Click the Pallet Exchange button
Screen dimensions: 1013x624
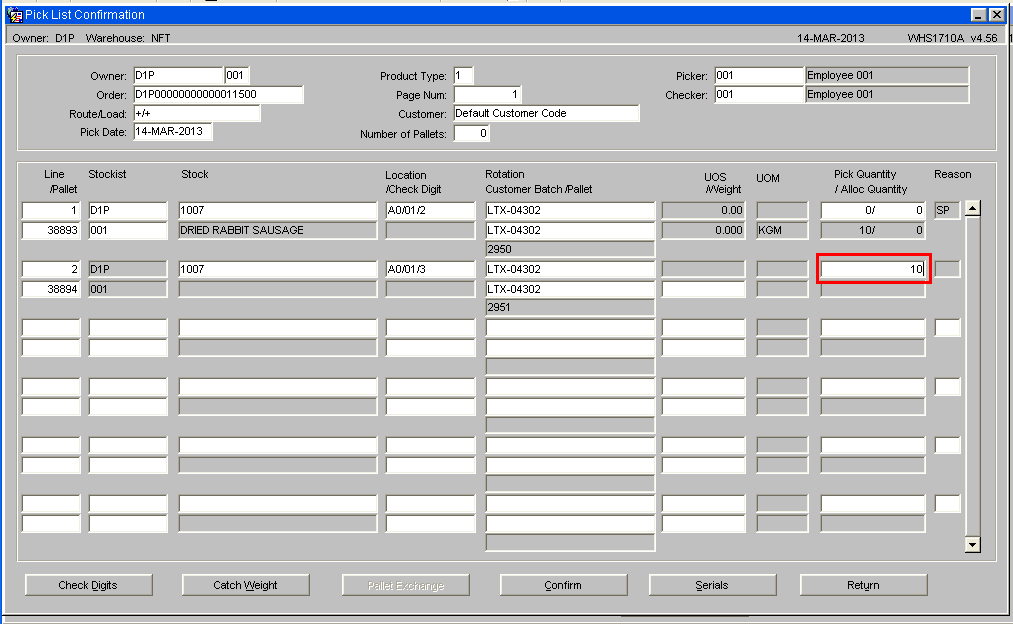click(x=406, y=585)
